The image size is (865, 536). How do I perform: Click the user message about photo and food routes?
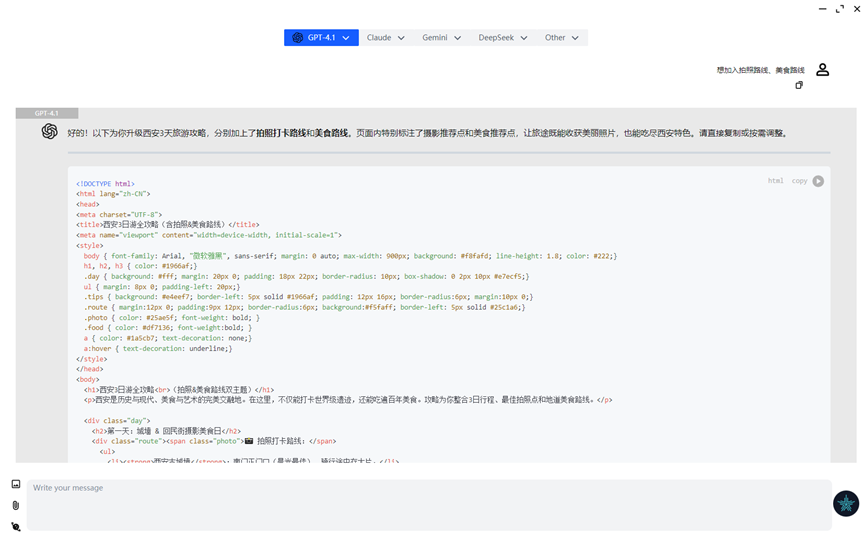coord(760,70)
